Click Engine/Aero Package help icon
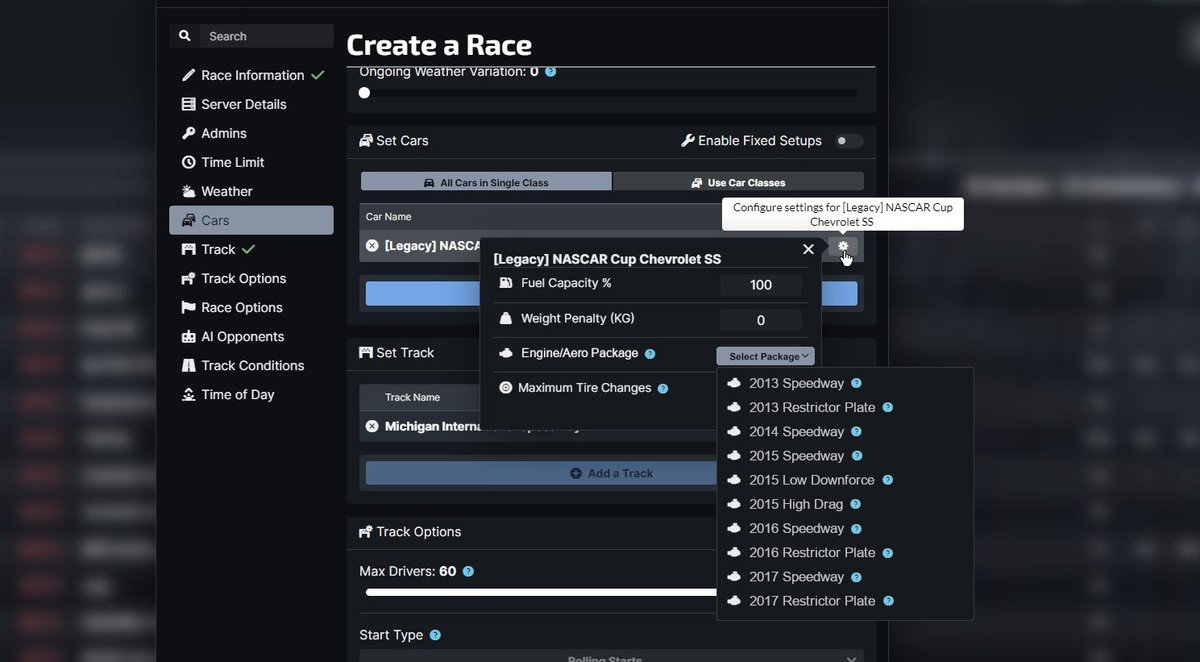This screenshot has height=662, width=1200. [x=650, y=354]
